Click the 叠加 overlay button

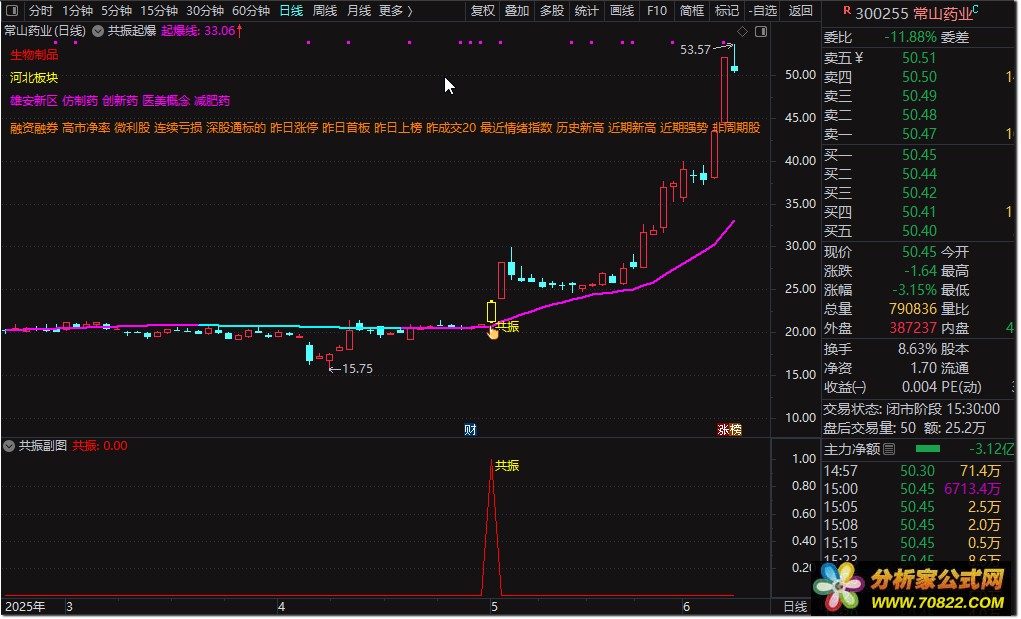(517, 10)
